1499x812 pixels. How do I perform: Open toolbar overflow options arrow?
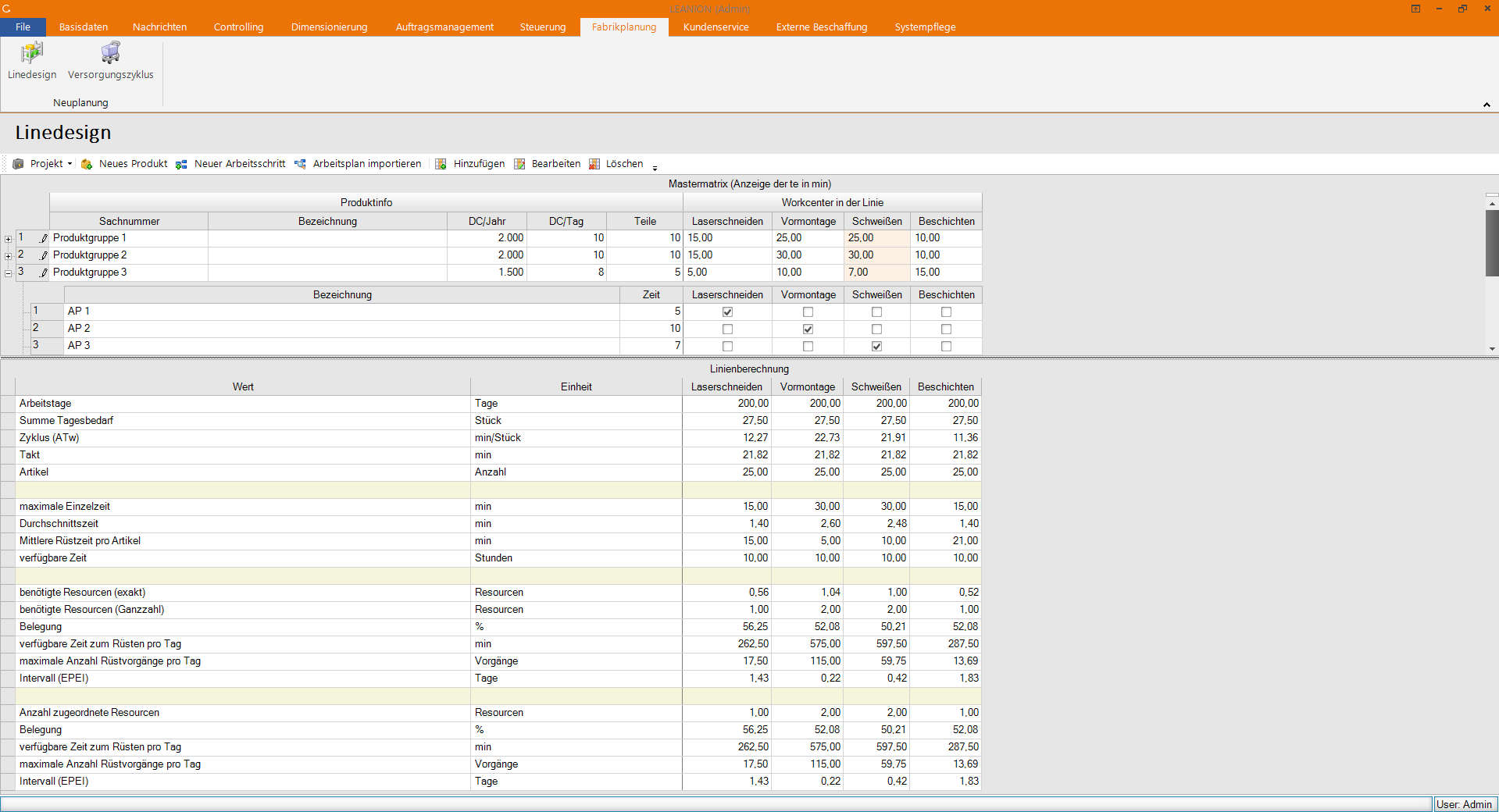[655, 167]
